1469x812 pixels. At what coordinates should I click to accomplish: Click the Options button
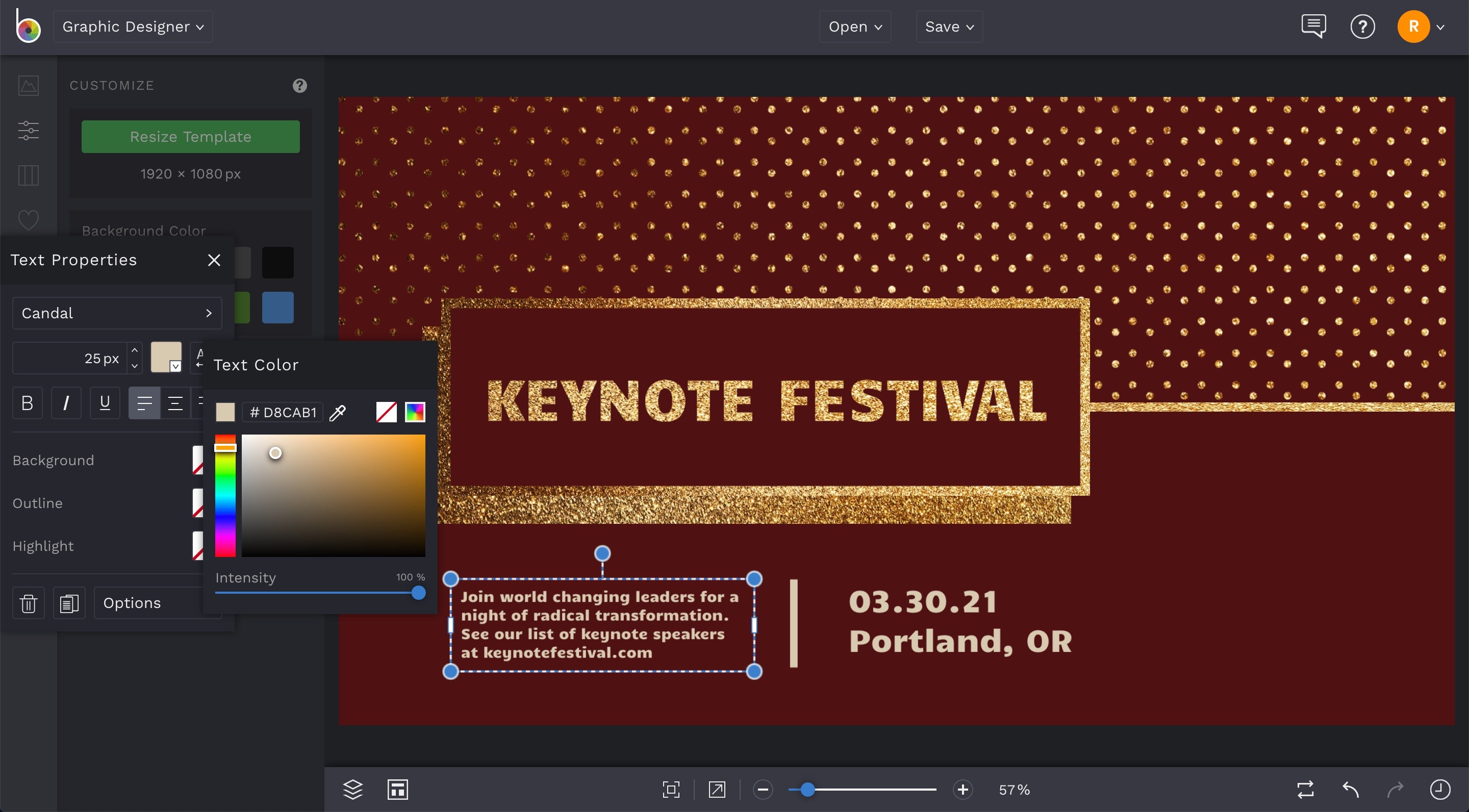pyautogui.click(x=132, y=603)
